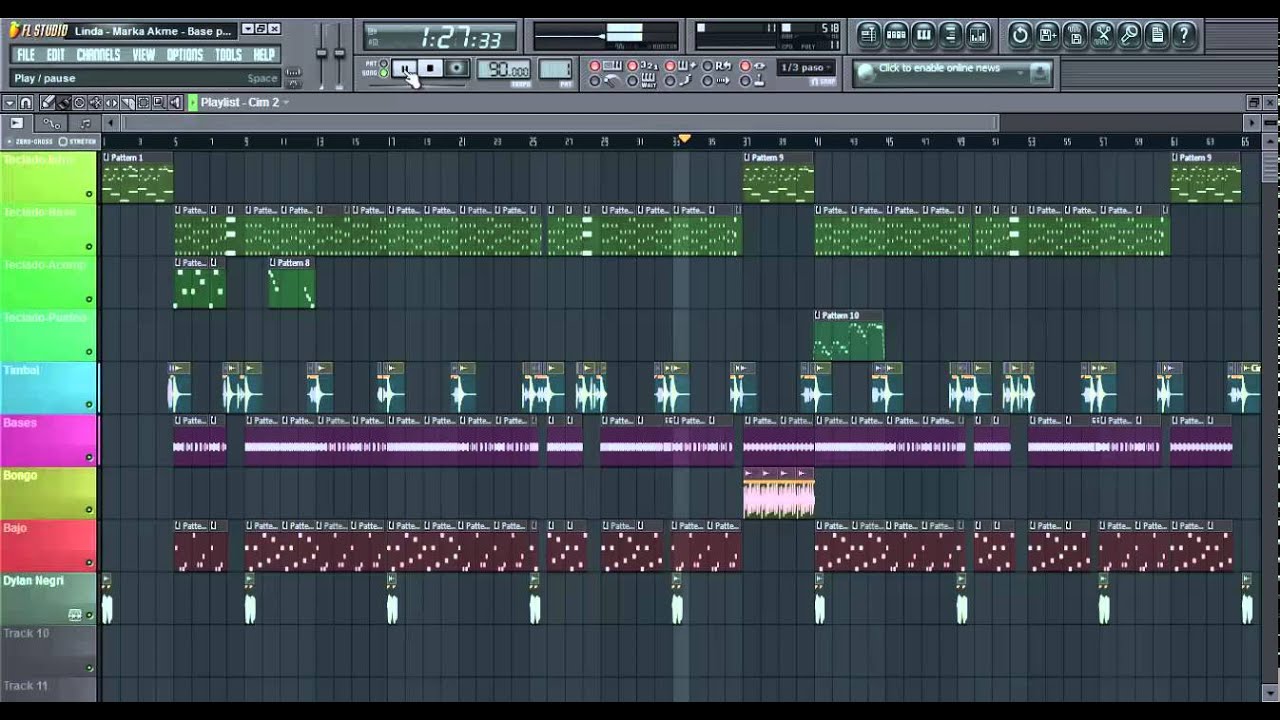The width and height of the screenshot is (1280, 720).
Task: Open the browser panel icon
Action: [950, 35]
